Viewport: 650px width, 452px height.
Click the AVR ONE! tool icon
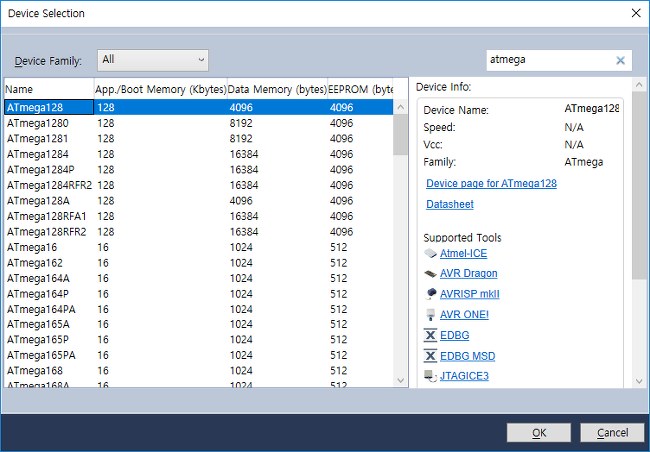430,315
